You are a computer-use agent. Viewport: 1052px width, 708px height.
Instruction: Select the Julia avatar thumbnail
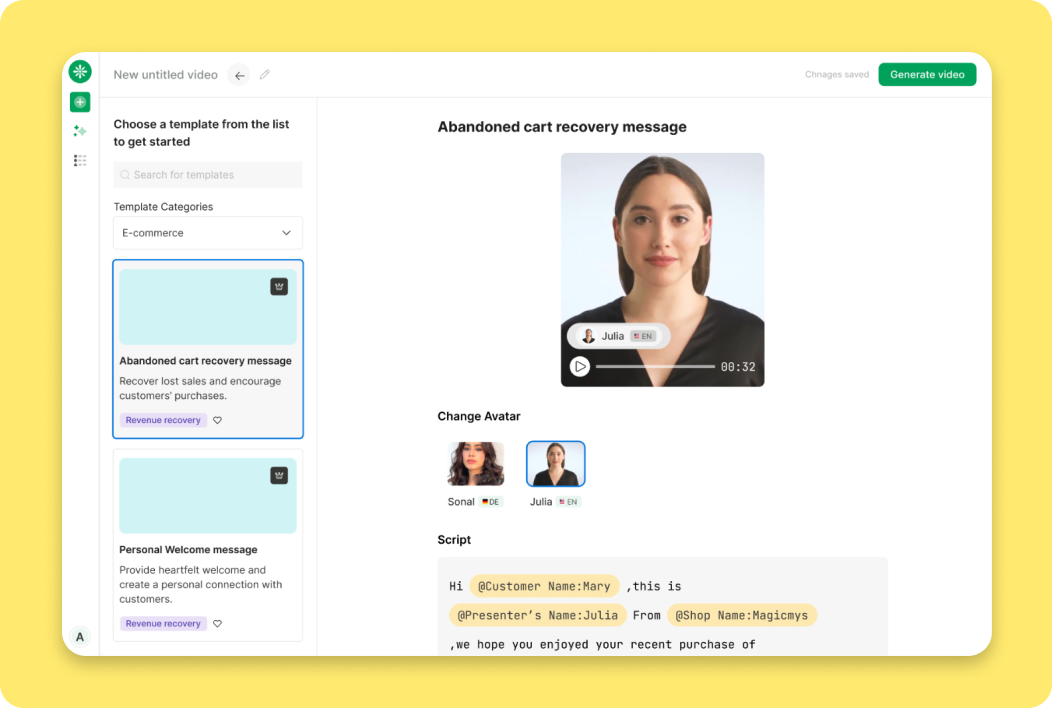tap(555, 464)
